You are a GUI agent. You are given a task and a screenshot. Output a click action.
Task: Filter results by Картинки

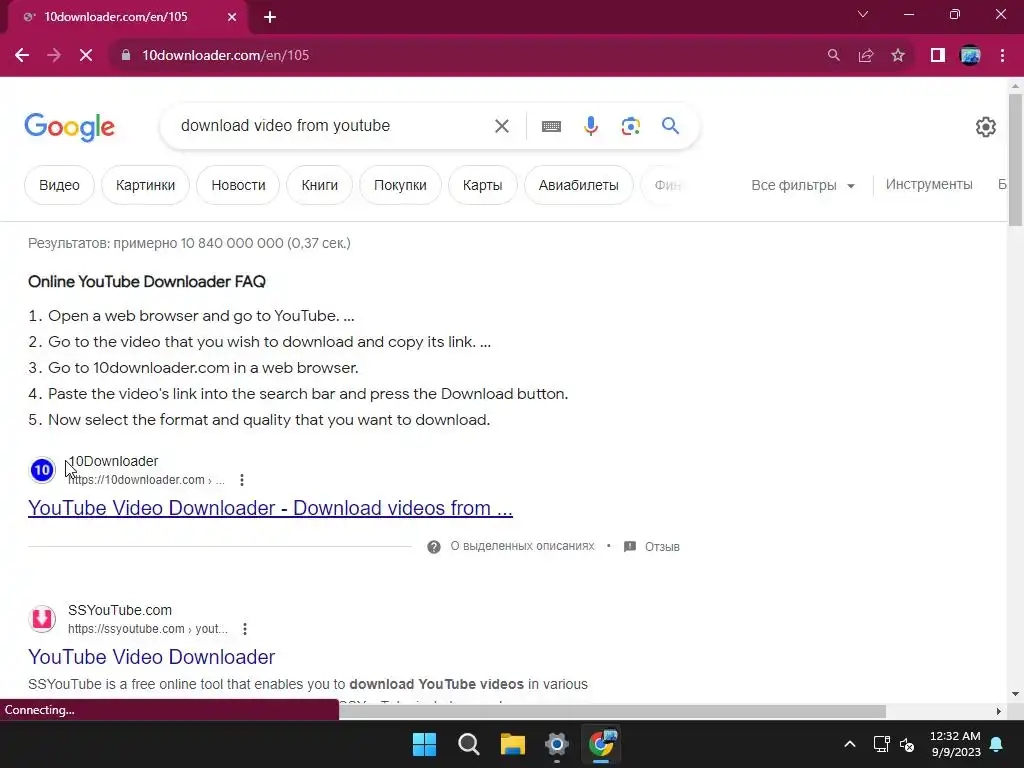pyautogui.click(x=146, y=185)
